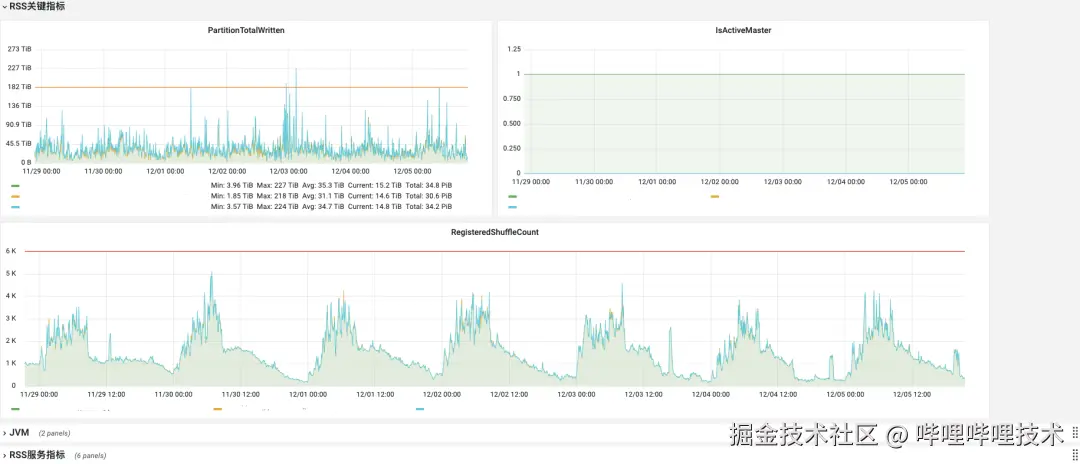Click legend value "Min: 3.96 TiB"
Viewport: 1080px width, 464px height.
[x=232, y=186]
